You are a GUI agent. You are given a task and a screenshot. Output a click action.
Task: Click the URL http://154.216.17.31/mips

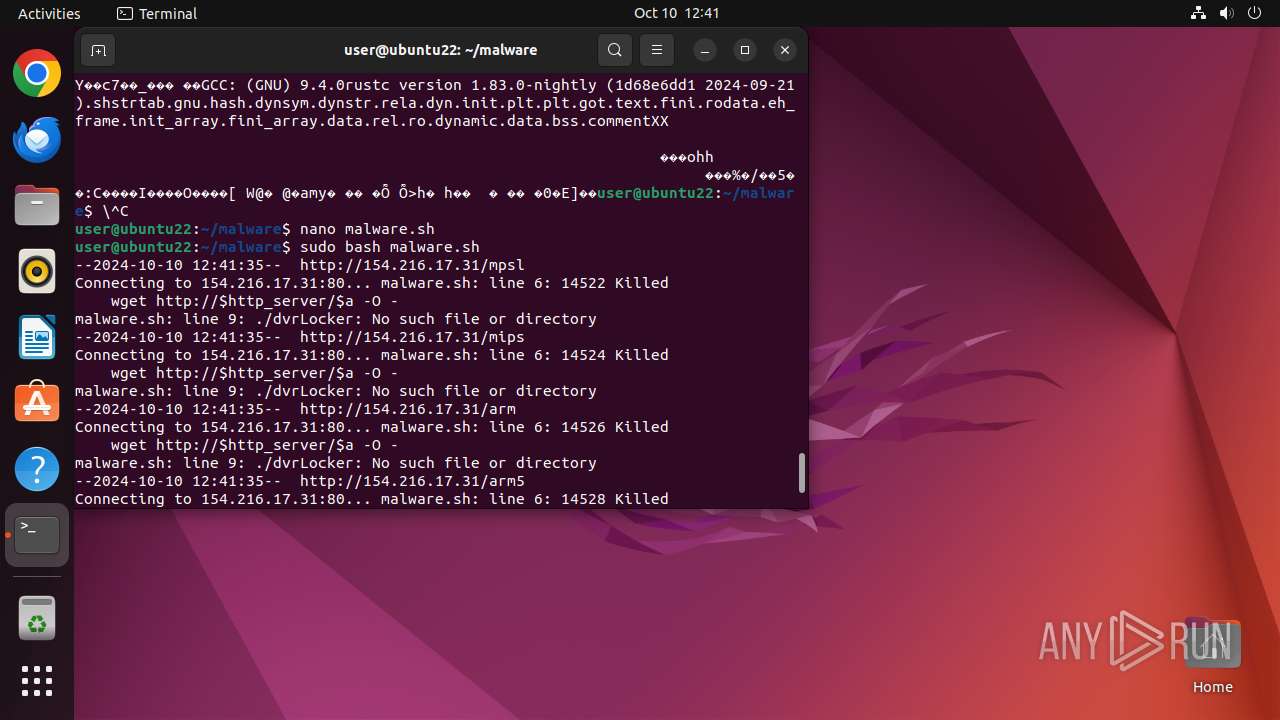[412, 337]
